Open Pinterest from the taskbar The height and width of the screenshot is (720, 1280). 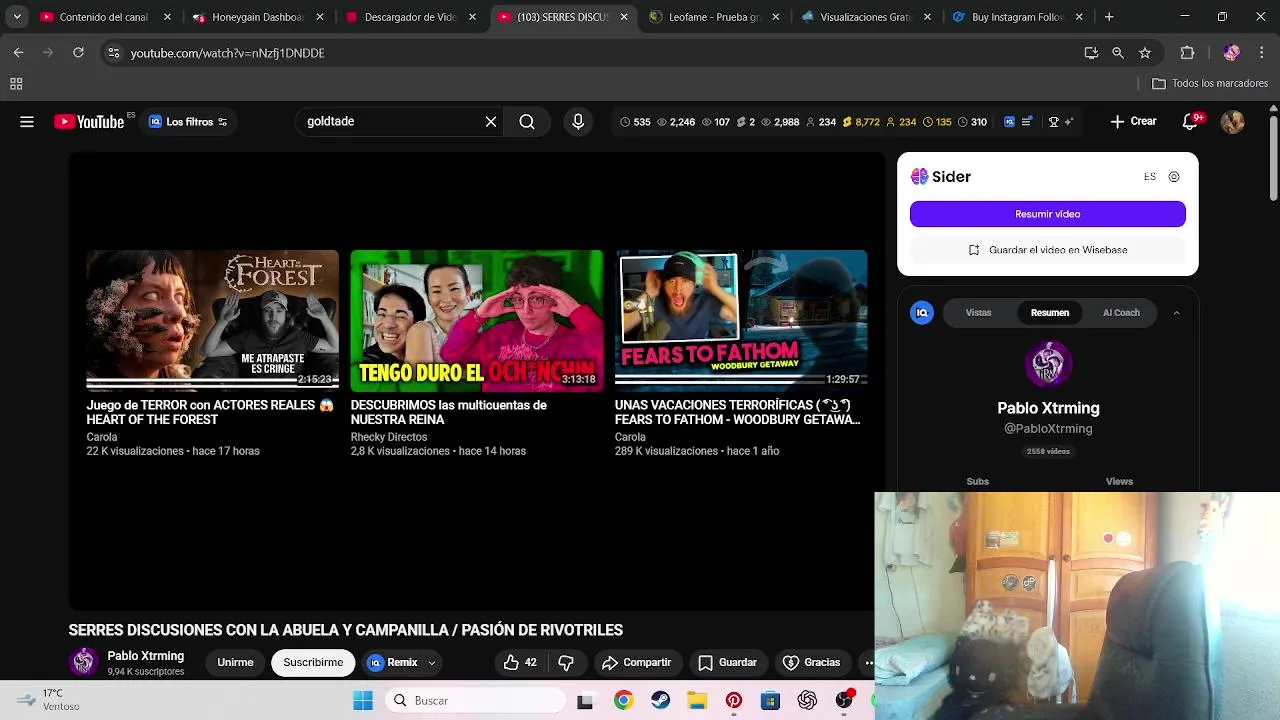pos(734,701)
